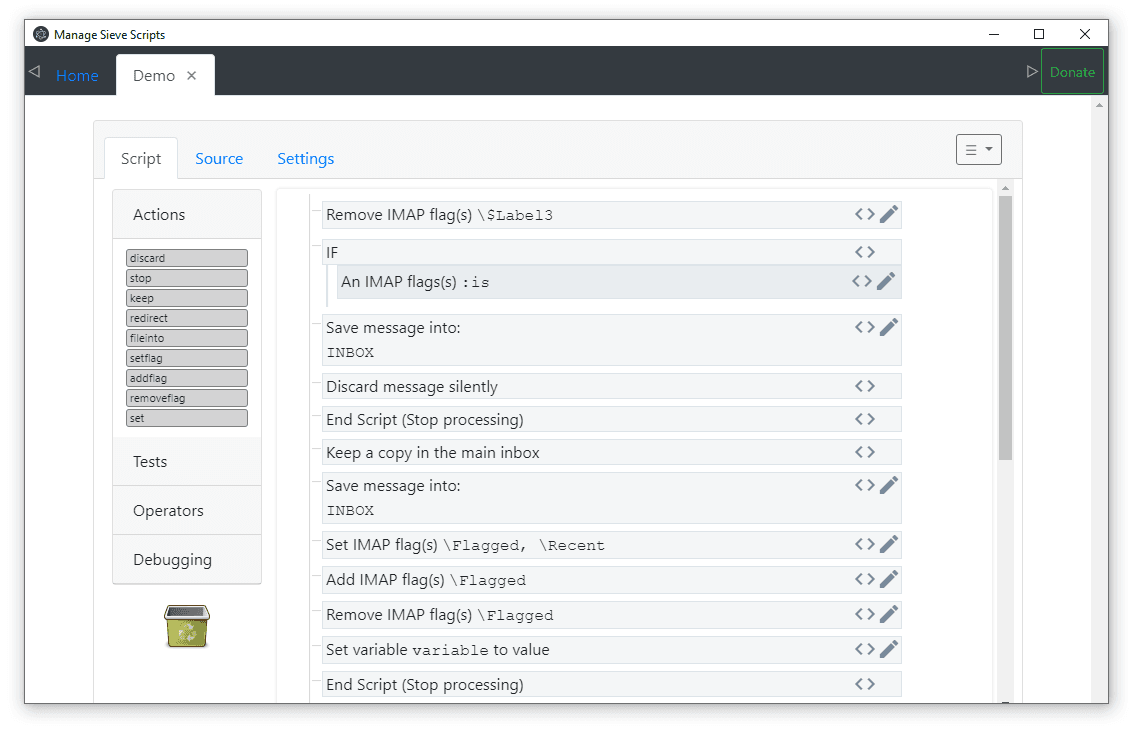Open the Settings tab
This screenshot has height=731, width=1139.
click(x=305, y=158)
